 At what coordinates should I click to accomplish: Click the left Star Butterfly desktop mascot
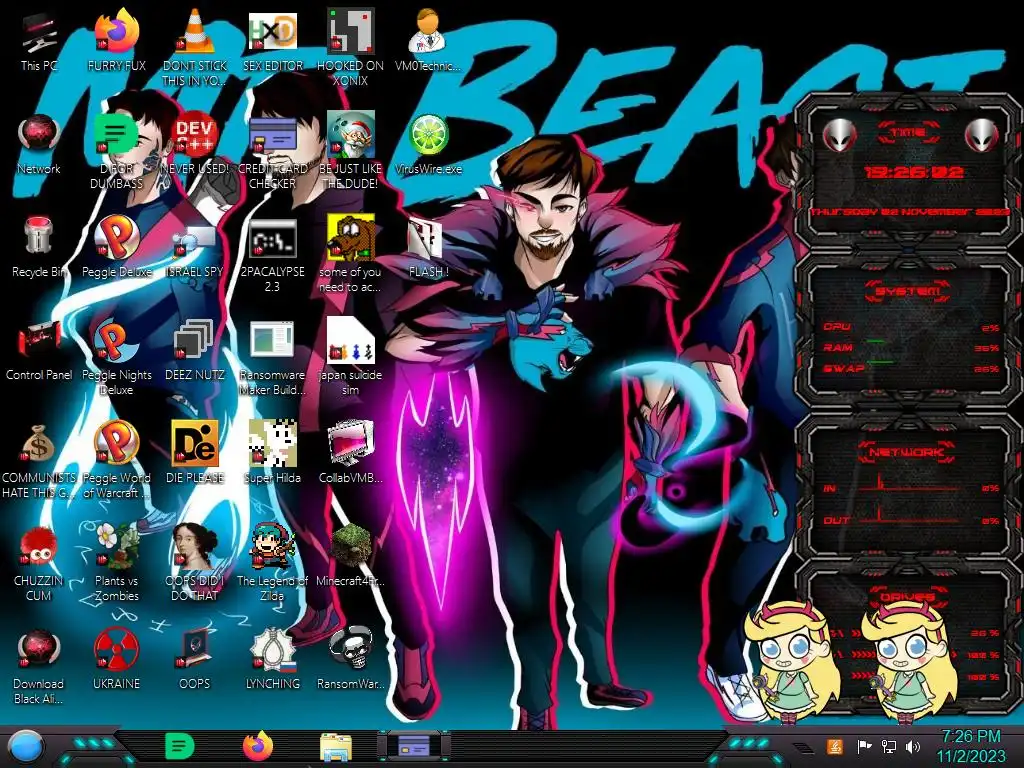click(x=792, y=662)
